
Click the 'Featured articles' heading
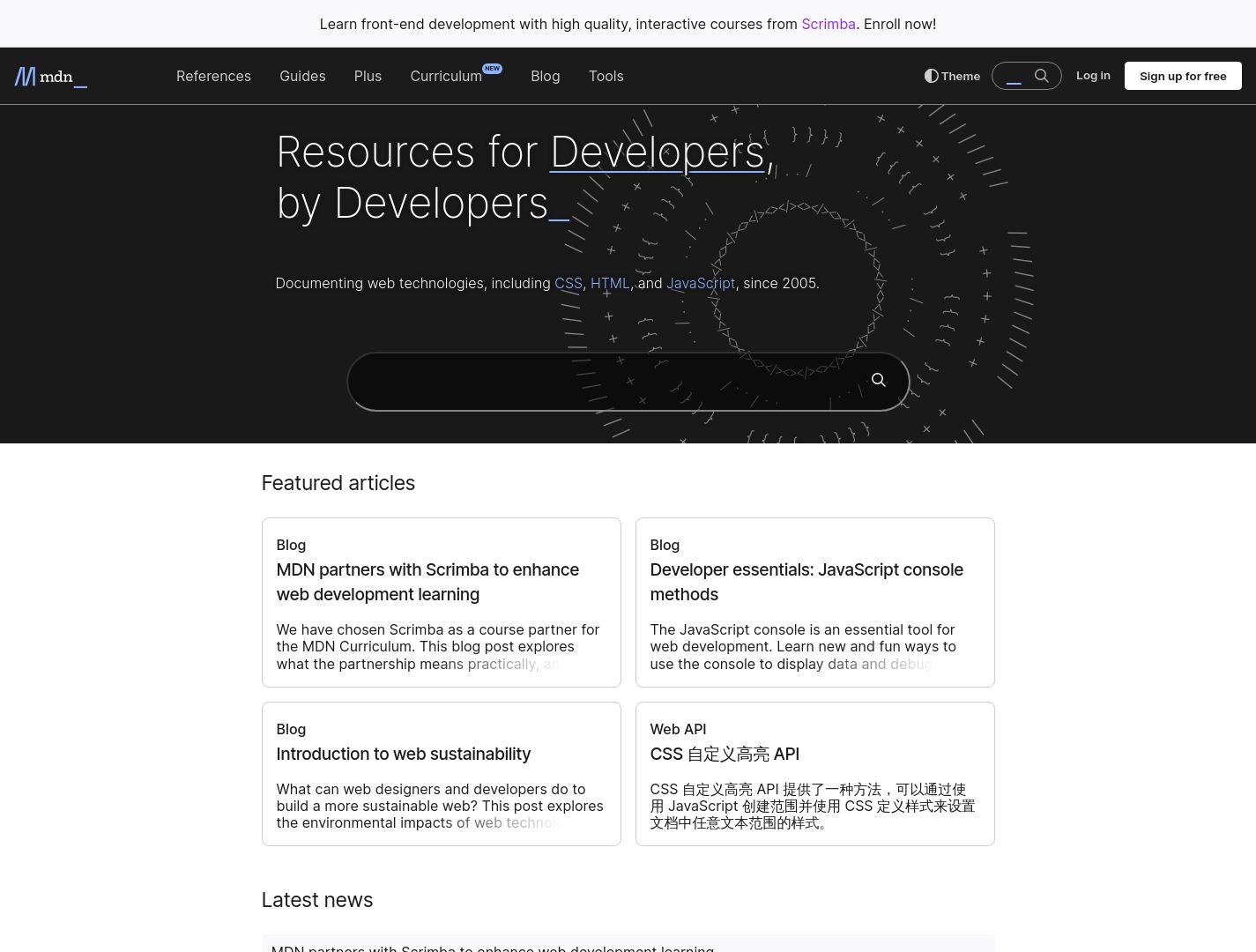point(338,483)
